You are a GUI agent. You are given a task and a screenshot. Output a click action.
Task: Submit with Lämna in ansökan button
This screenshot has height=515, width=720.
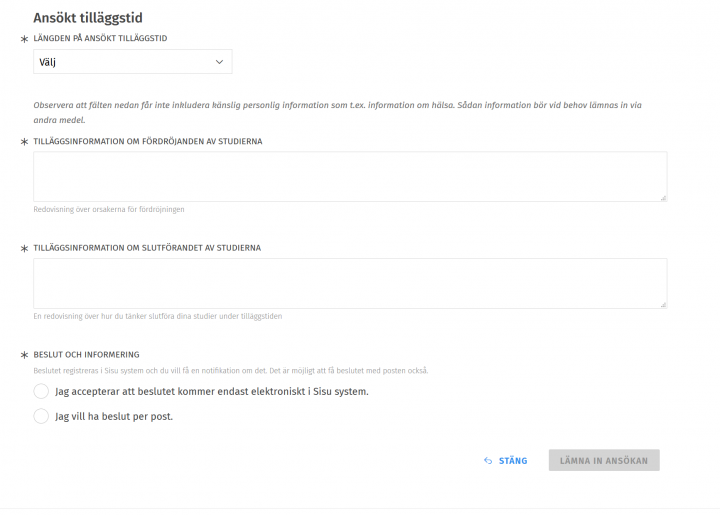[x=604, y=461]
